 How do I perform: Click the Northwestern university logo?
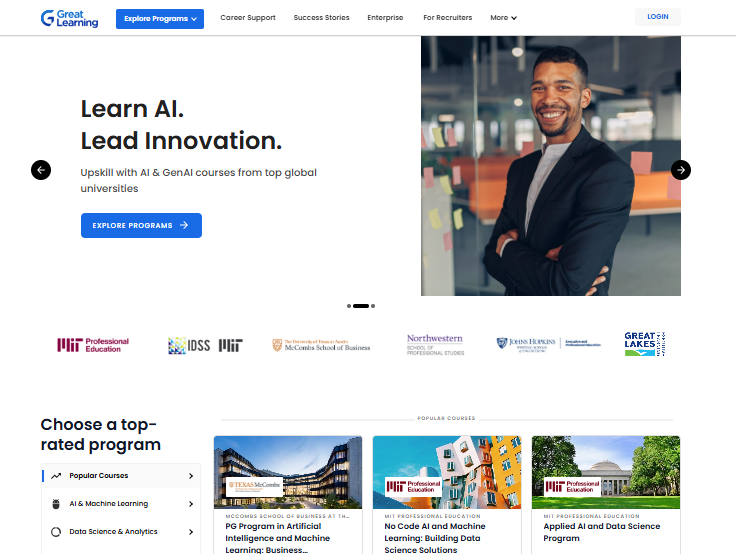click(435, 345)
